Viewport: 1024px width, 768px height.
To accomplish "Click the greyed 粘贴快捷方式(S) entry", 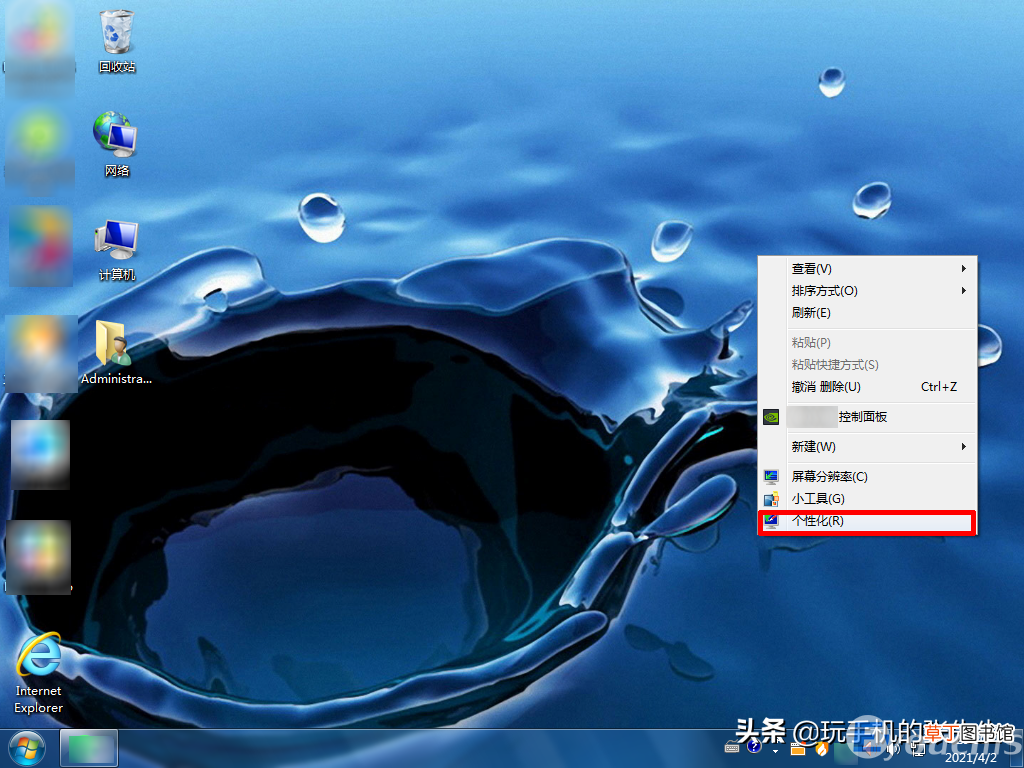I will (x=867, y=364).
